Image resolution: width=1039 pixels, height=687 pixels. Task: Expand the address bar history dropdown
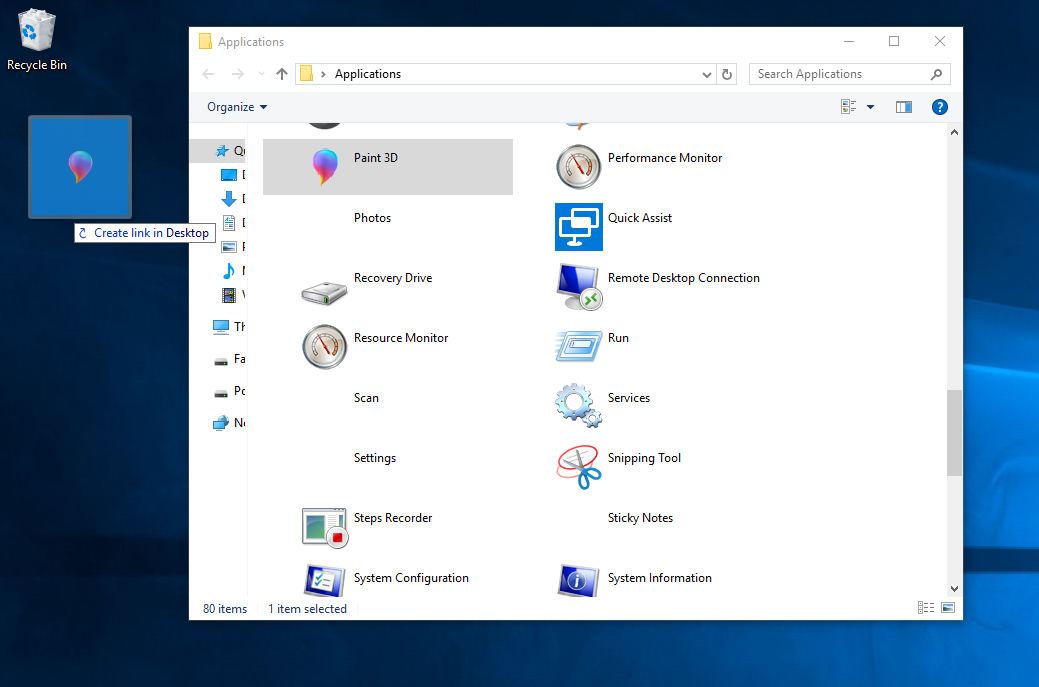[706, 75]
